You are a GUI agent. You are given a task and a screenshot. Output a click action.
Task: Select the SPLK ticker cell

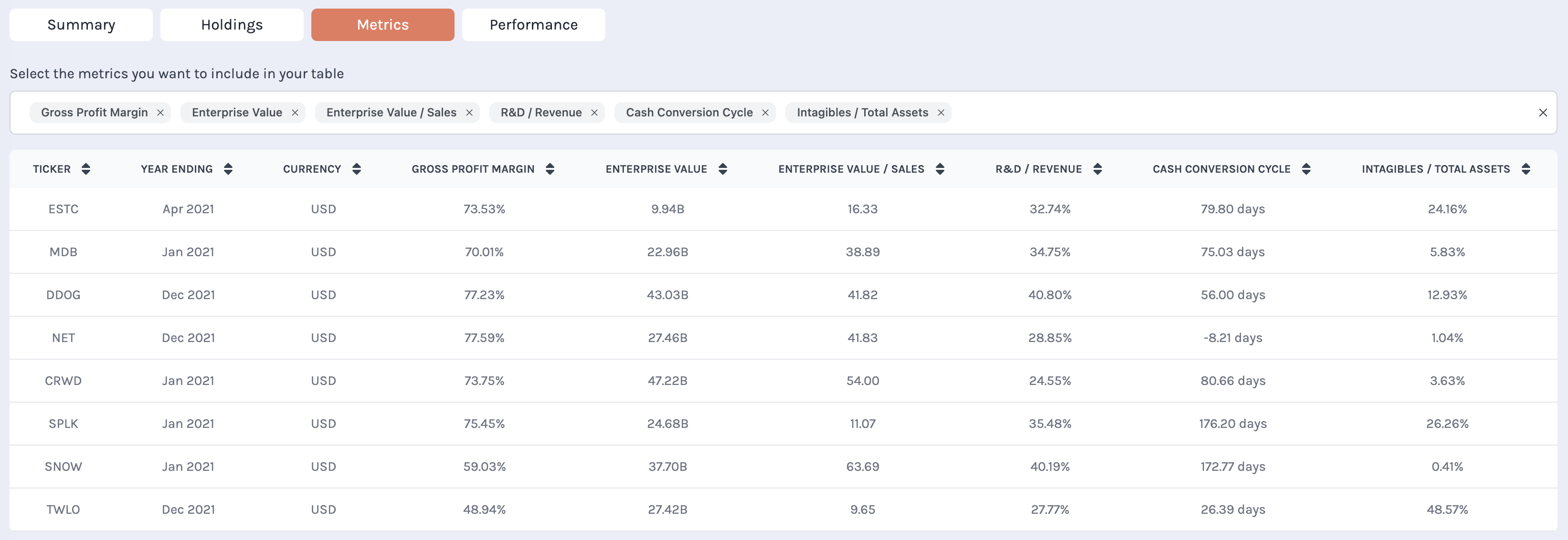pyautogui.click(x=64, y=424)
